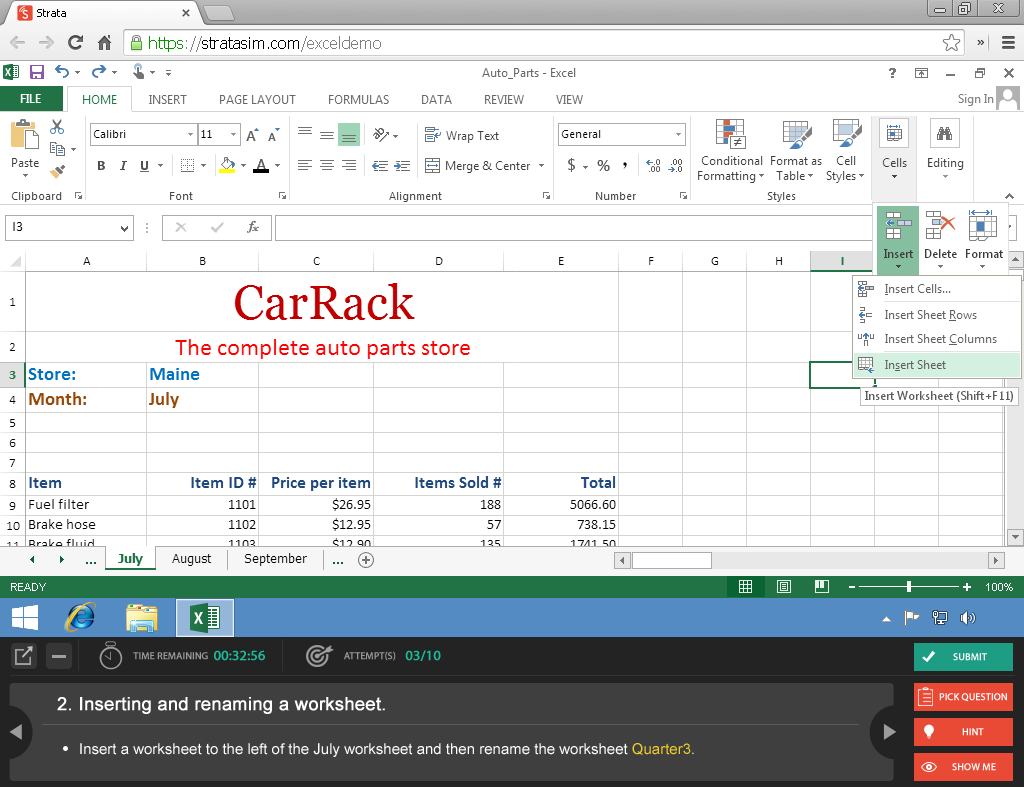Click Sign In at top right
1024x787 pixels.
click(x=975, y=99)
